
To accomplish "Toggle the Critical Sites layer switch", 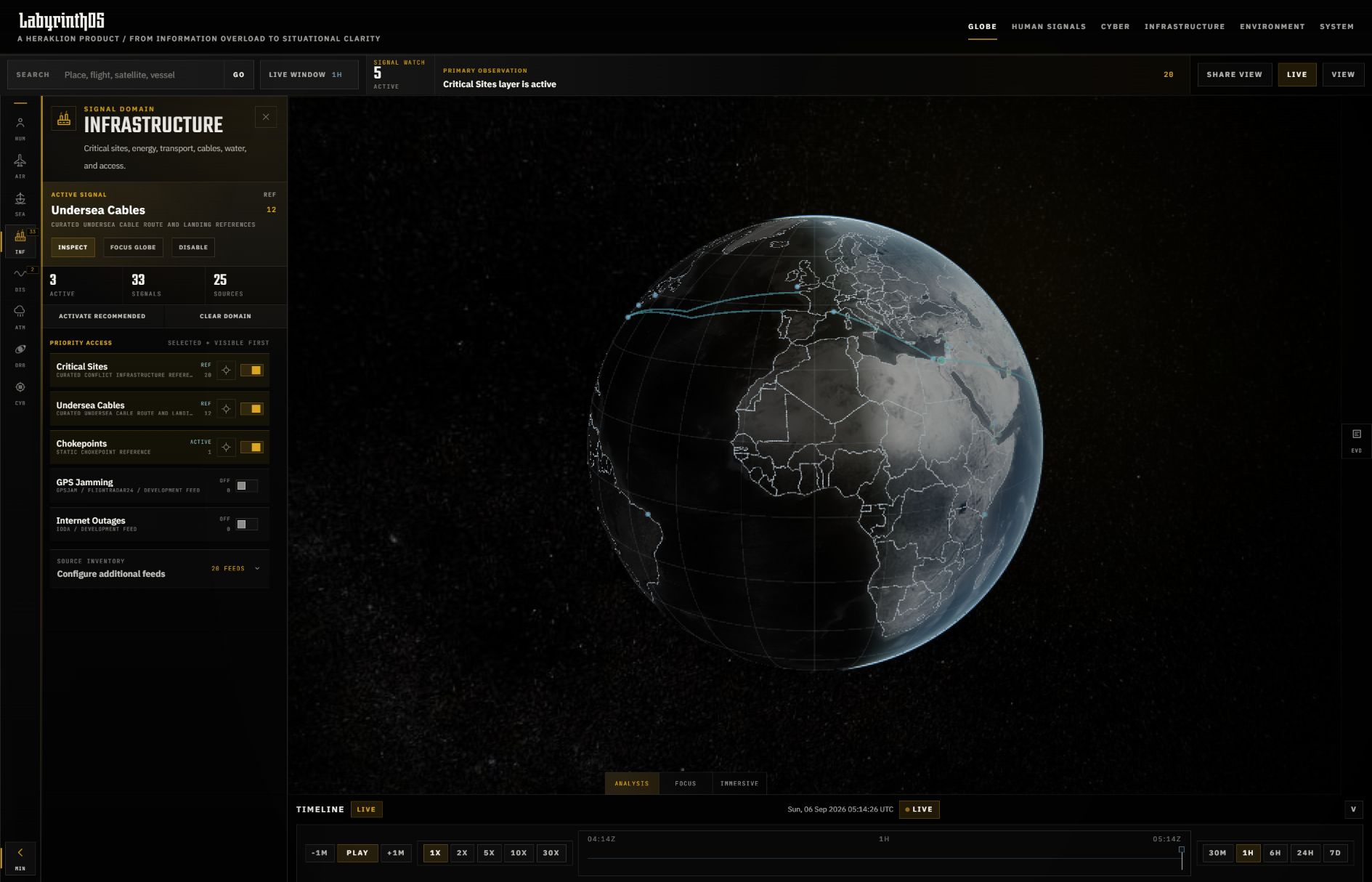I will [252, 371].
